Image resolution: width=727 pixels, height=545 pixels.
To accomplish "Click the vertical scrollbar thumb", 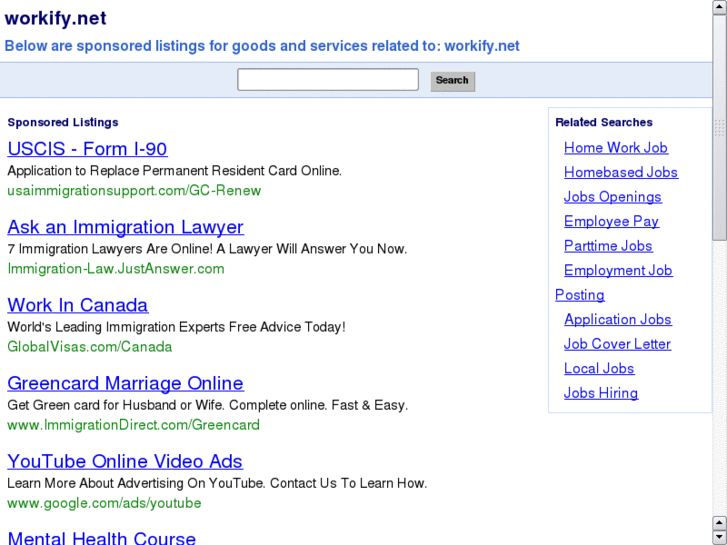I will (720, 128).
